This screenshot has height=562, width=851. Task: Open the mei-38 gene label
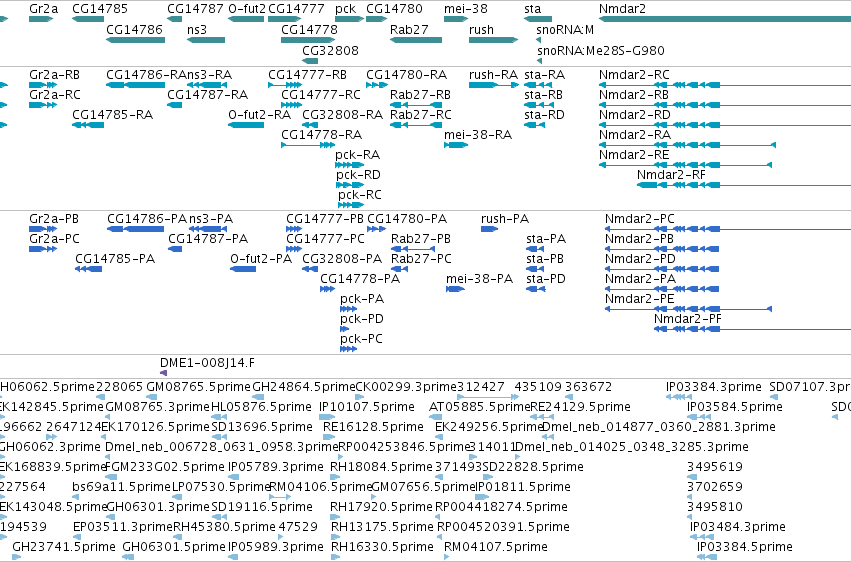pyautogui.click(x=466, y=9)
